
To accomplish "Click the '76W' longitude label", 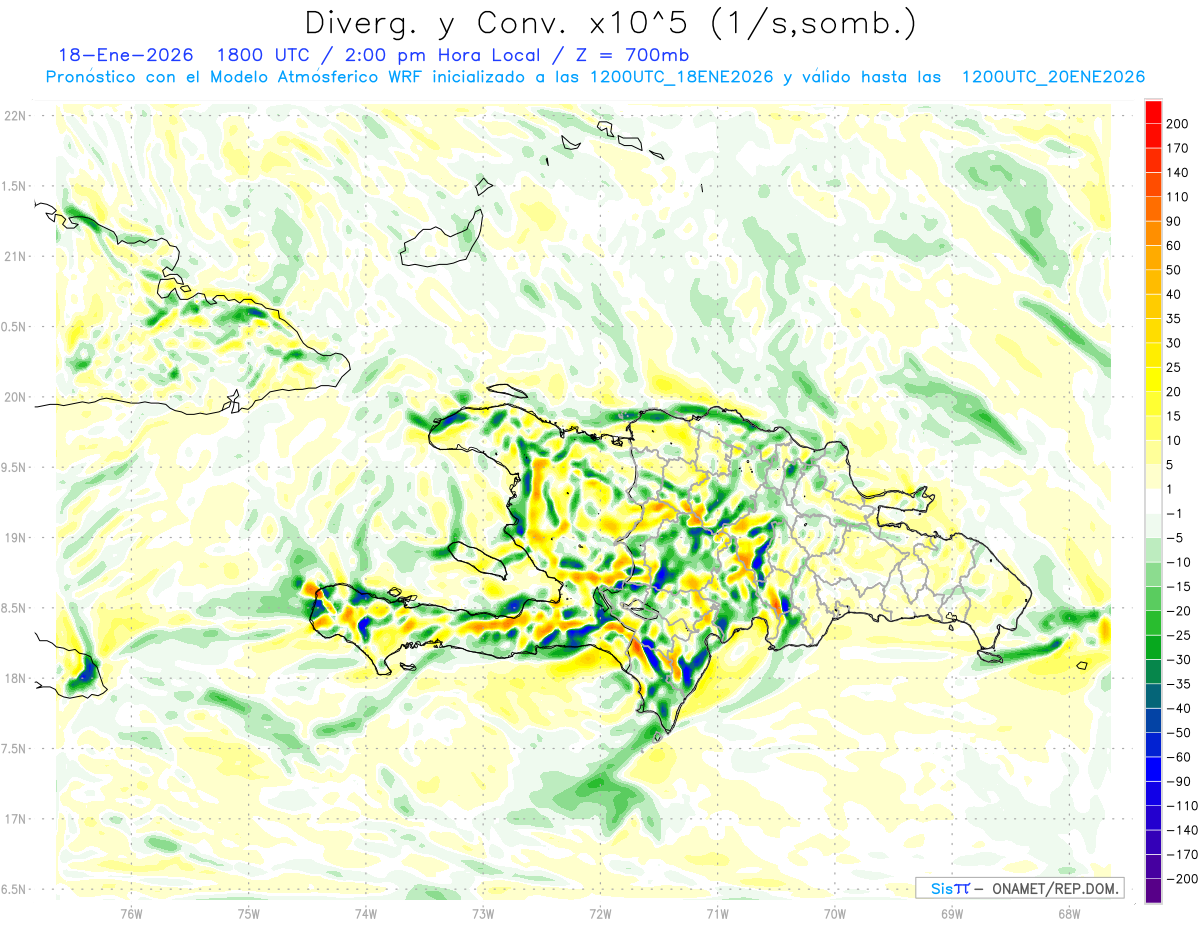I will [132, 912].
